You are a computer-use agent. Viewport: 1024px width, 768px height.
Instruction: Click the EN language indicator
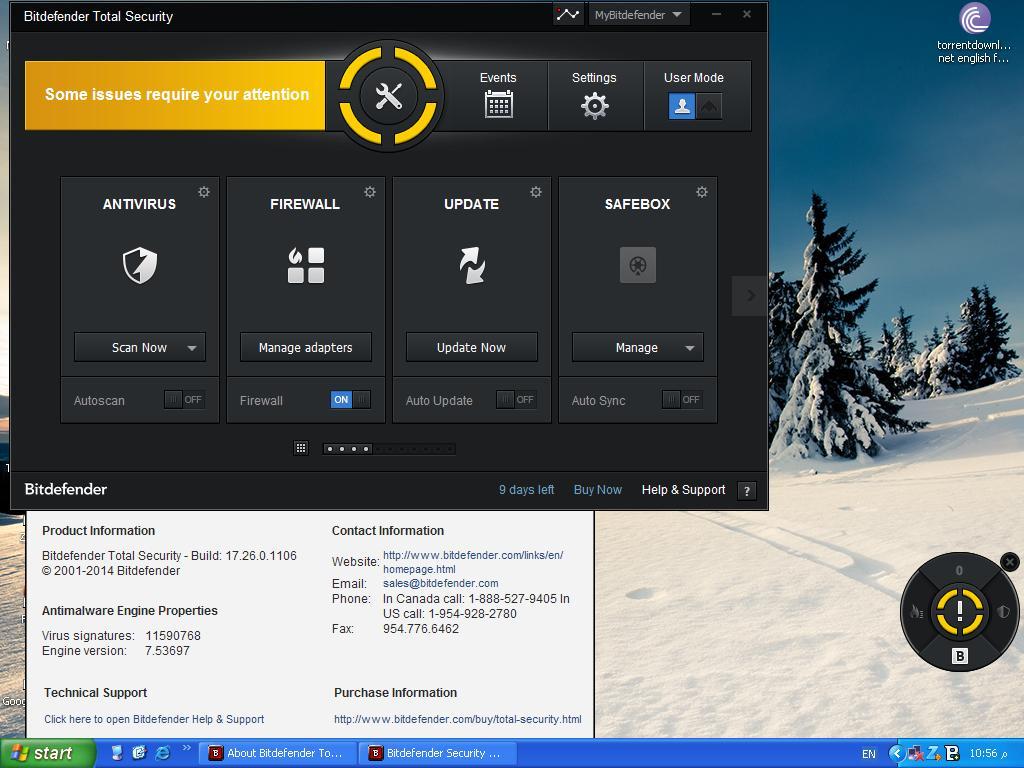point(869,754)
